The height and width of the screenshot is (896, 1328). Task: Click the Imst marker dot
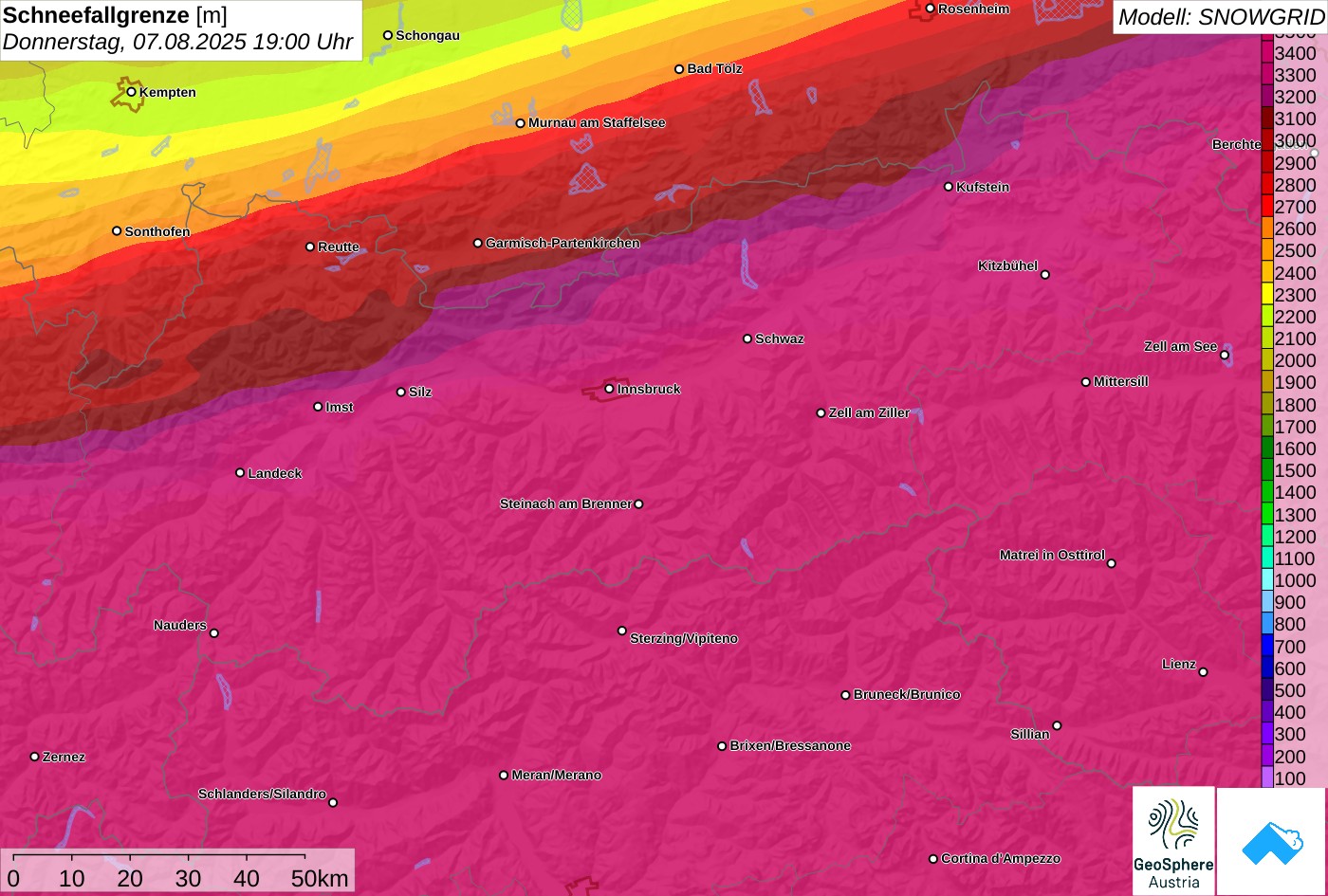tap(318, 407)
